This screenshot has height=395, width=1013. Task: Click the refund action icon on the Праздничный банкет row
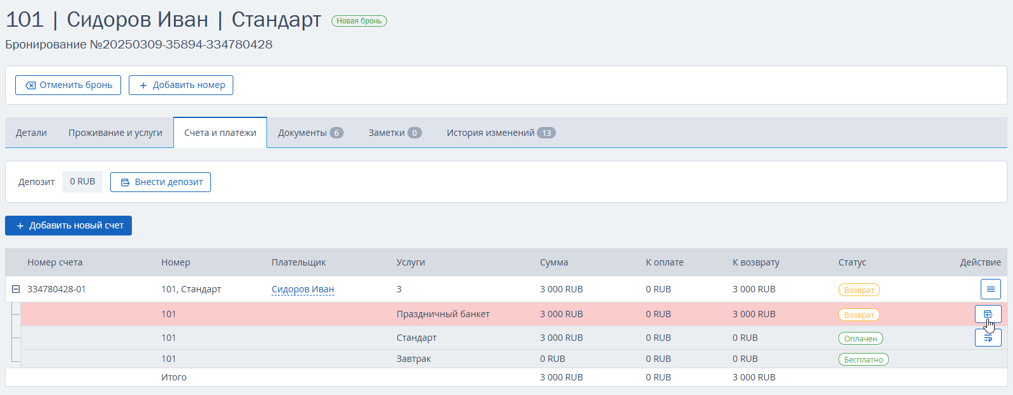click(988, 314)
